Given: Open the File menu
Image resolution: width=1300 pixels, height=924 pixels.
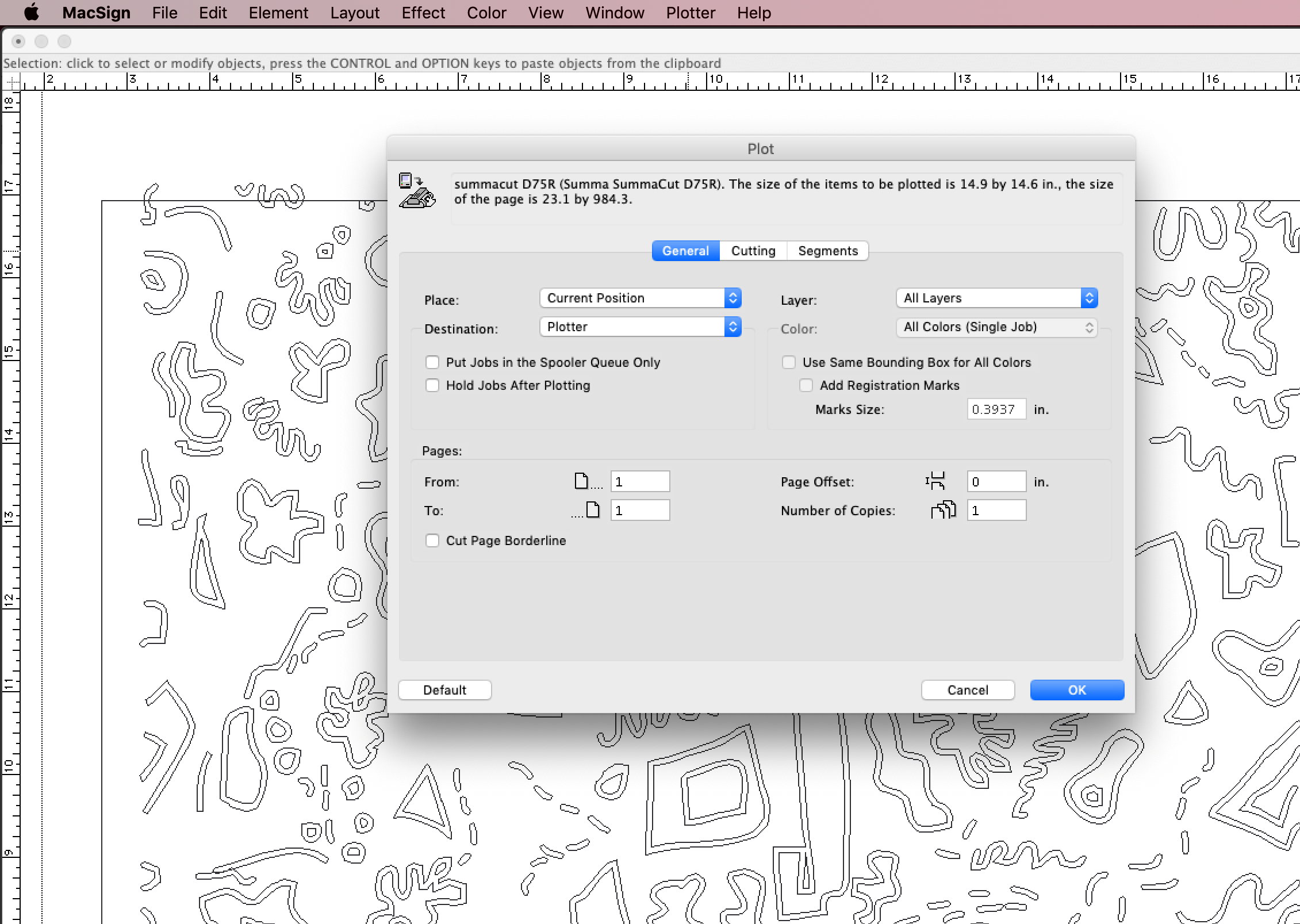Looking at the screenshot, I should click(164, 13).
